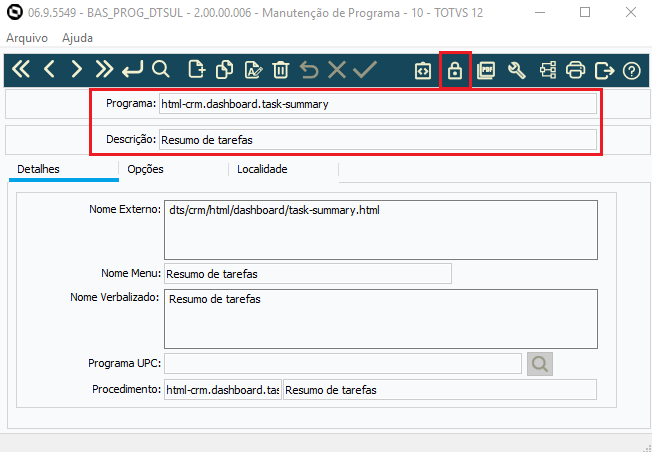
Task: Click the padlock security icon
Action: tap(455, 70)
